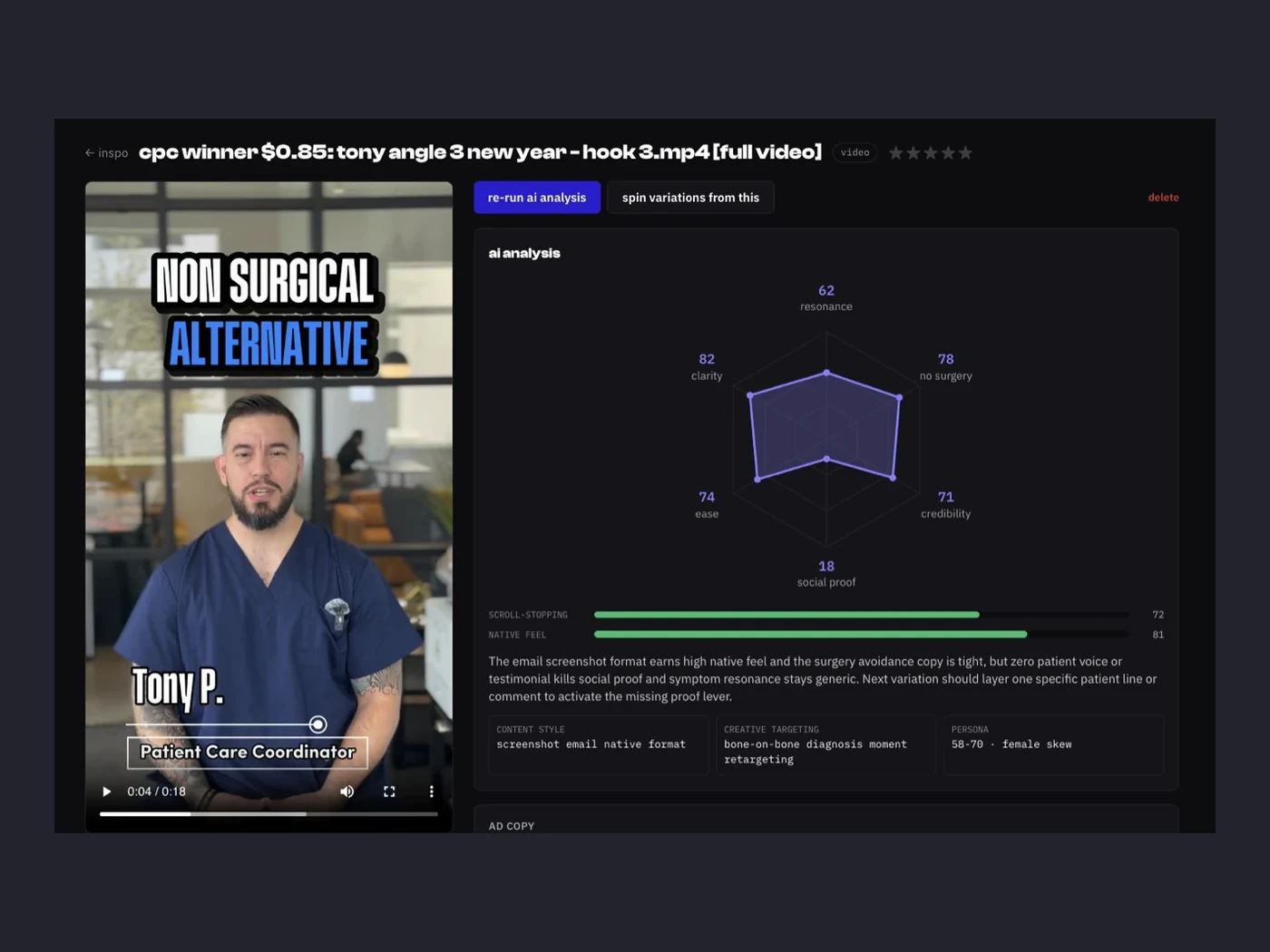The height and width of the screenshot is (952, 1270).
Task: Click the ai analysis heading
Action: [524, 253]
